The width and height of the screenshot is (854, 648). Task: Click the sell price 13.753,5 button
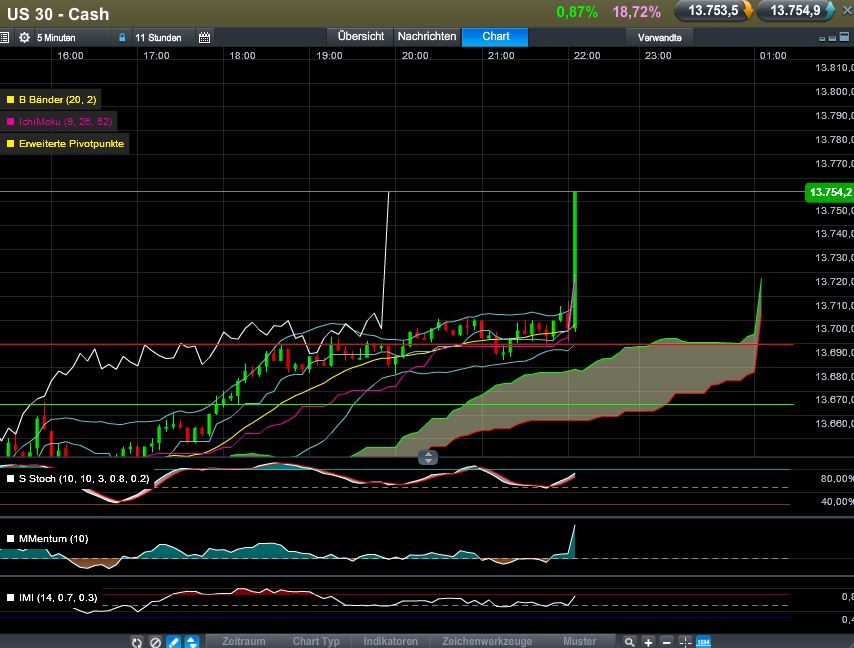coord(713,10)
